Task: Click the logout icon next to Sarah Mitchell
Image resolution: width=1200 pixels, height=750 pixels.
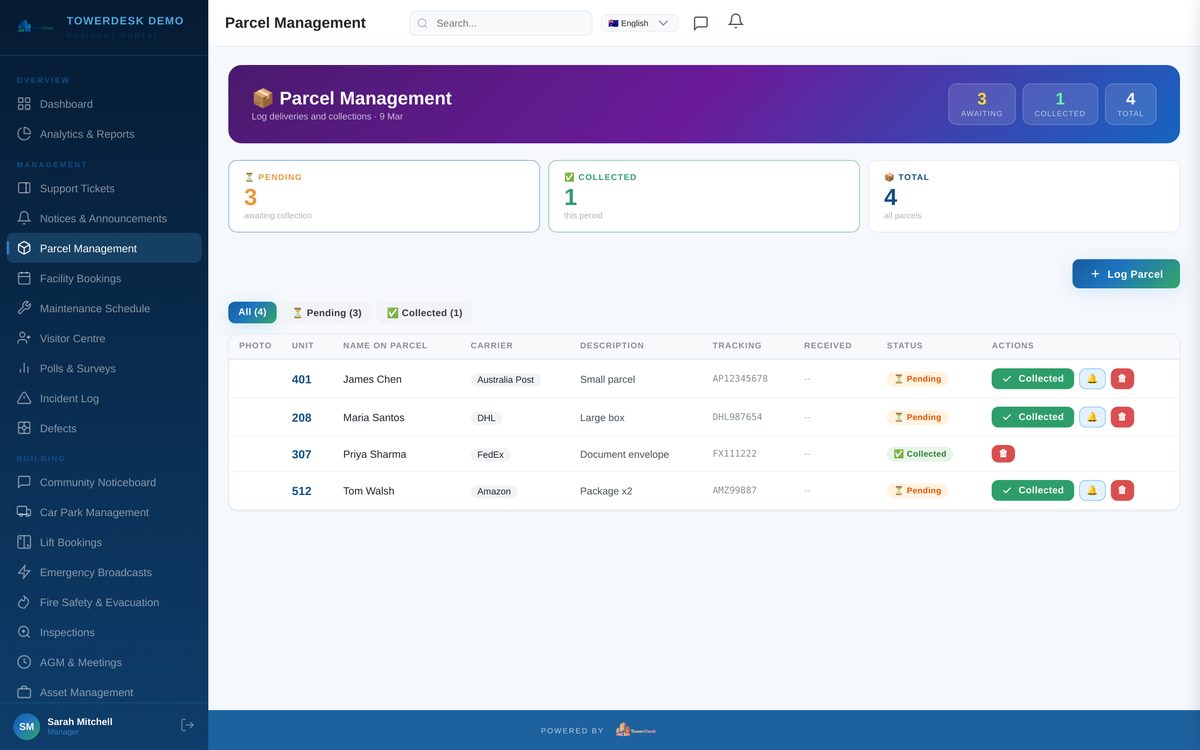Action: click(x=185, y=723)
